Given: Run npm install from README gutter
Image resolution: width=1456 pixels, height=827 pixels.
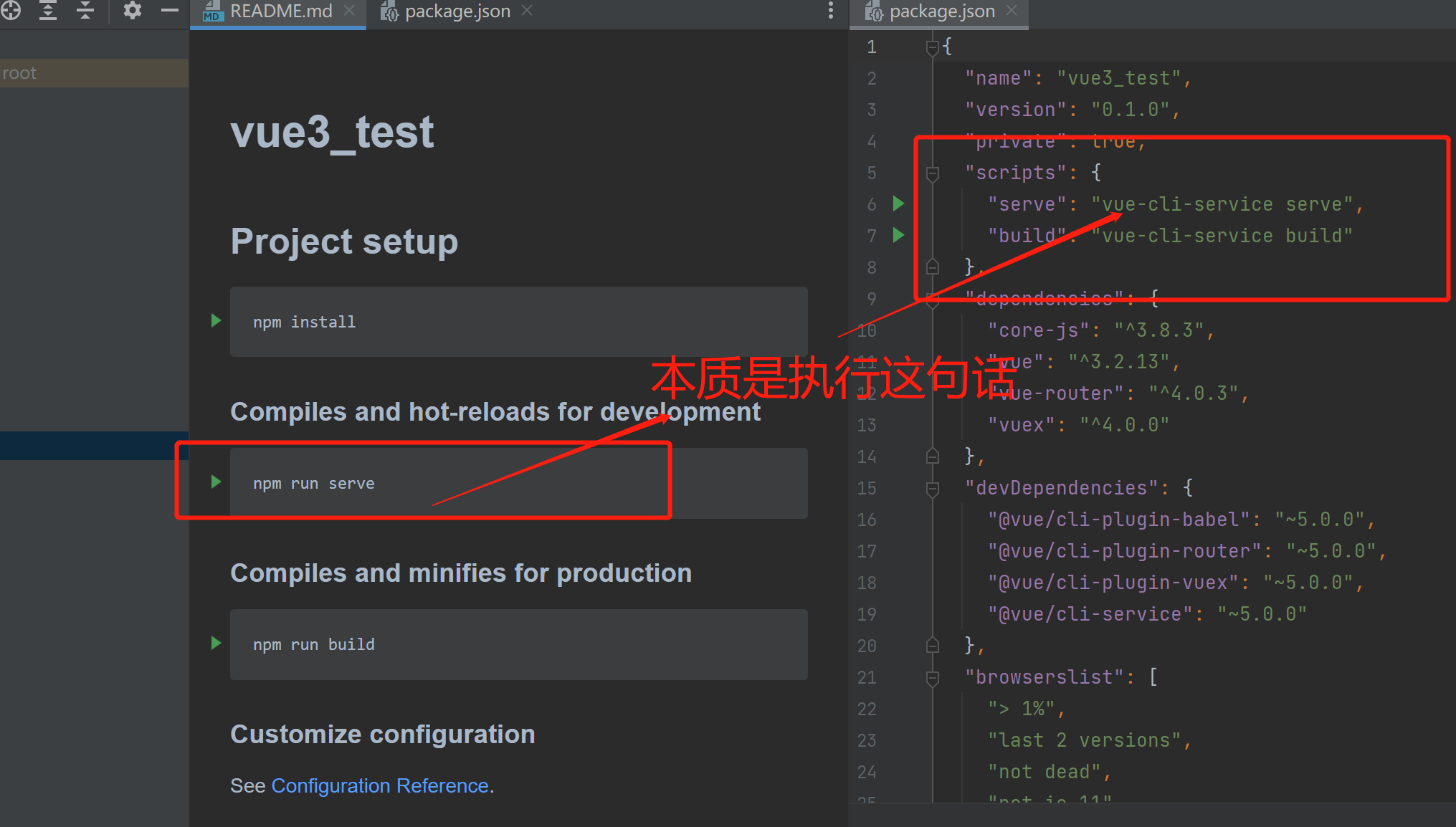Looking at the screenshot, I should point(216,320).
